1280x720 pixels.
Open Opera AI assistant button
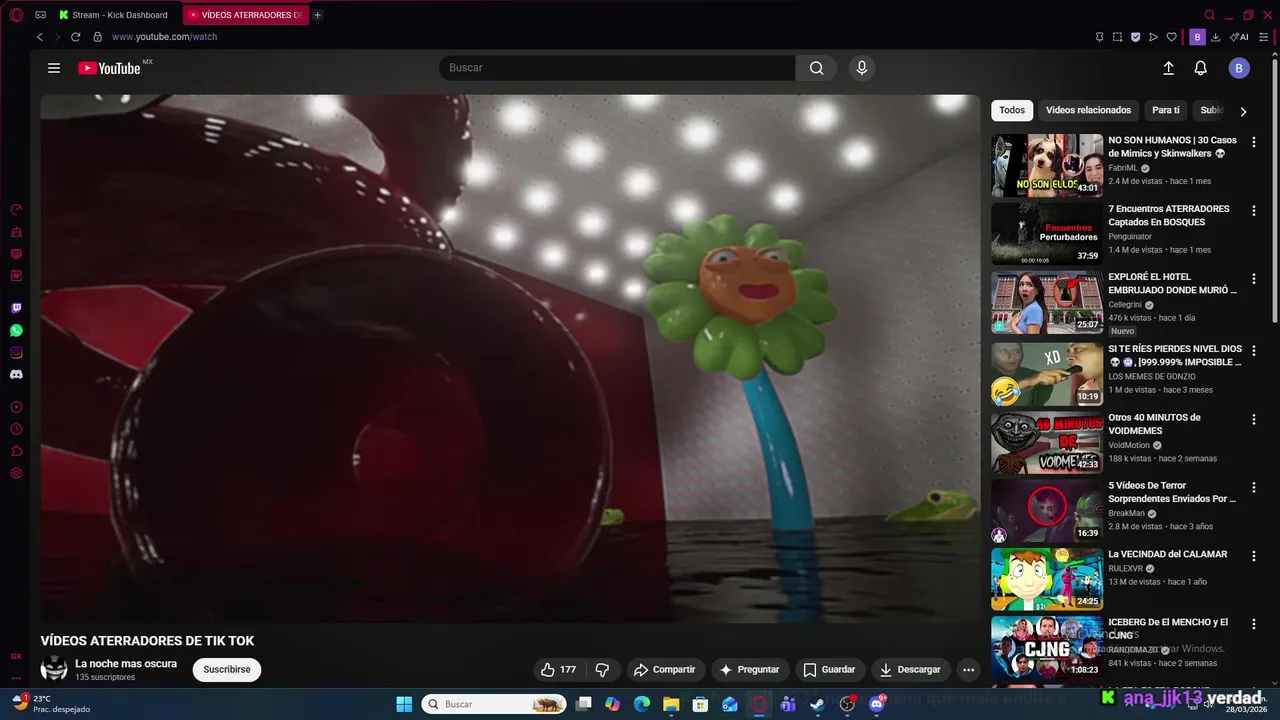(1239, 37)
